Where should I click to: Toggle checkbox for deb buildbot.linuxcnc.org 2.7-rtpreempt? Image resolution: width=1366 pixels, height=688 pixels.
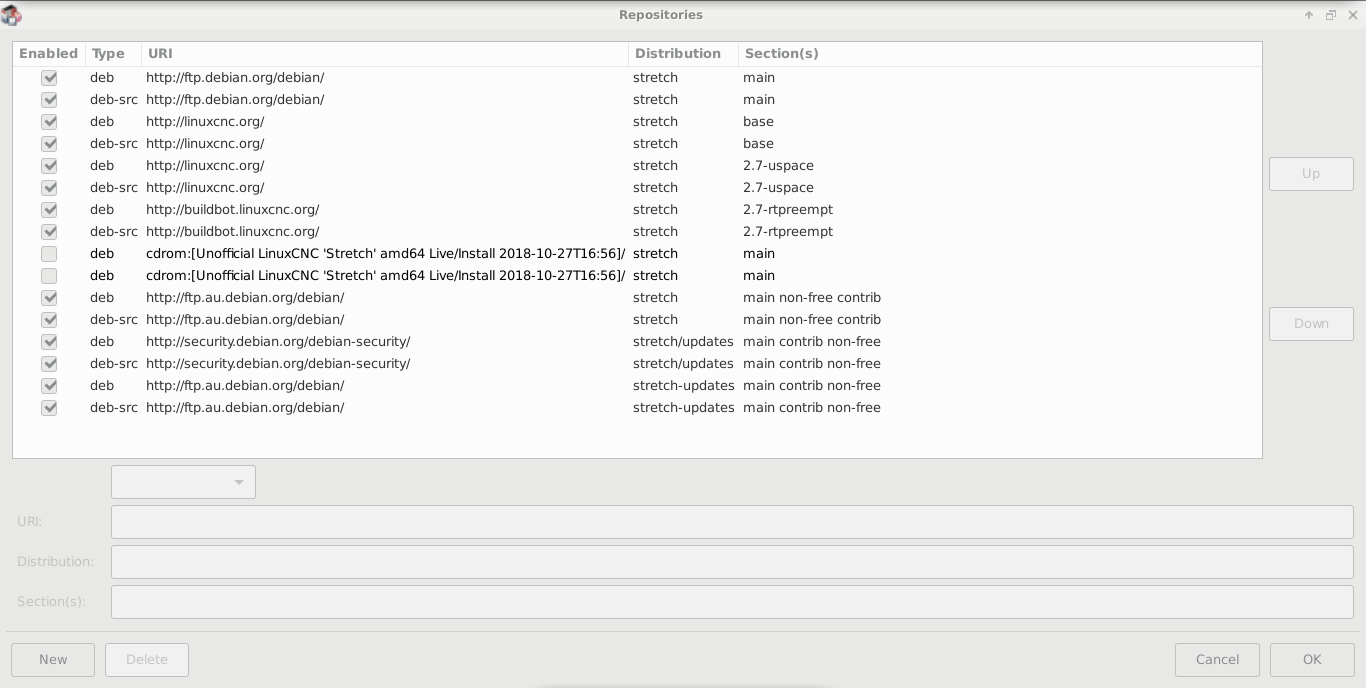coord(49,209)
